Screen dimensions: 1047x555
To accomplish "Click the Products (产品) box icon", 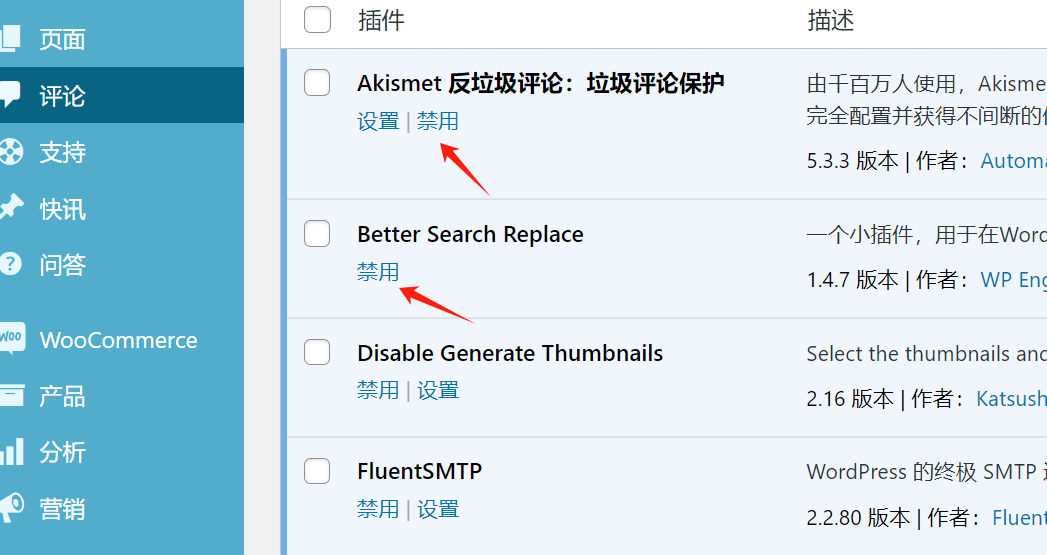I will (x=10, y=396).
